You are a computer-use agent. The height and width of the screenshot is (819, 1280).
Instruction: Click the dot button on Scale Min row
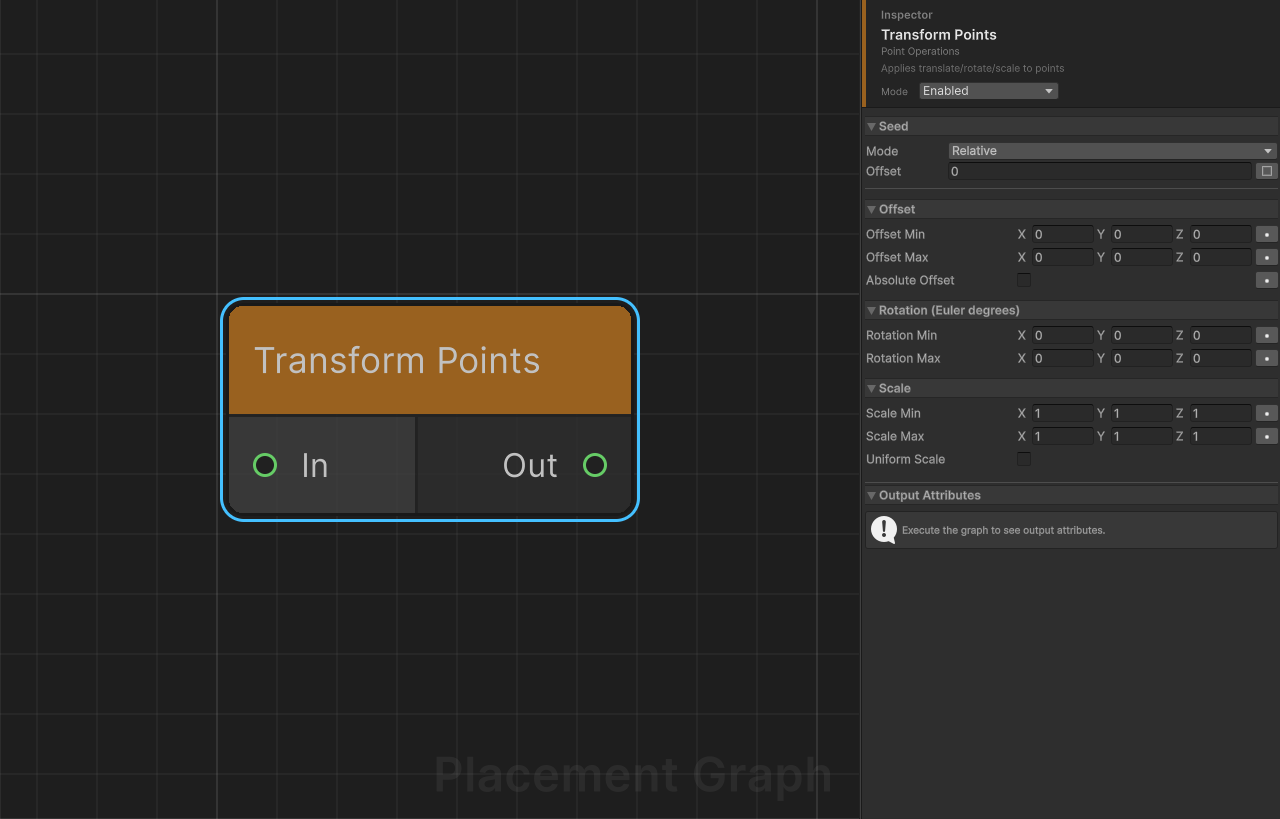[x=1267, y=413]
